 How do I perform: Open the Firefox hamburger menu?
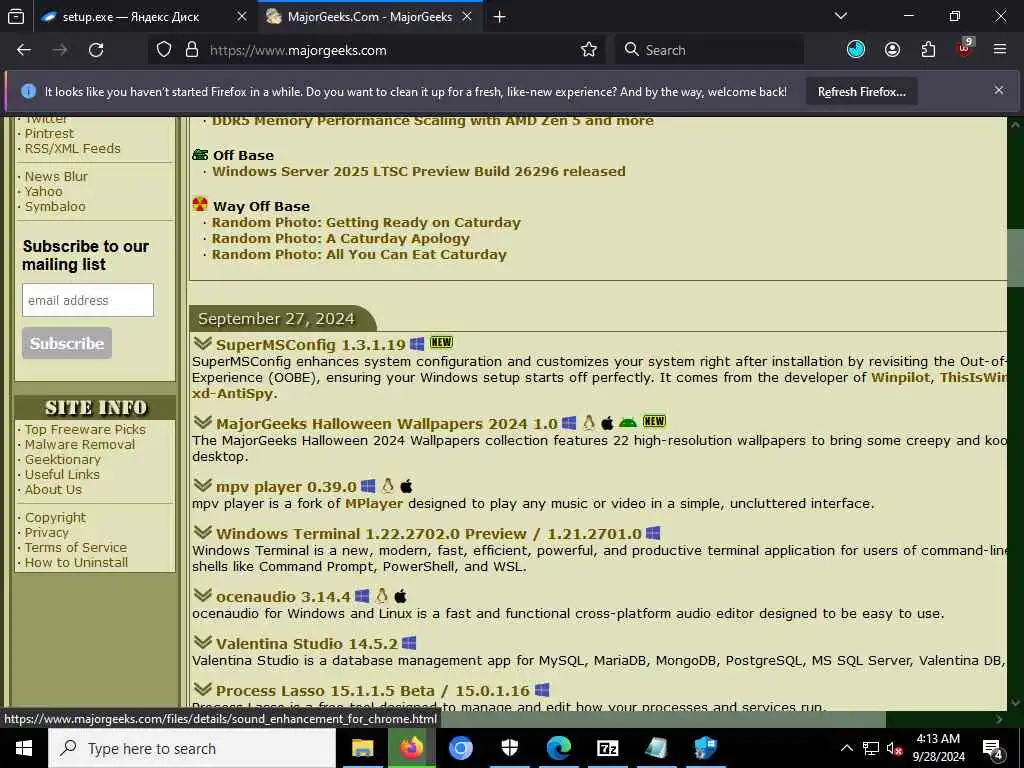coord(999,50)
